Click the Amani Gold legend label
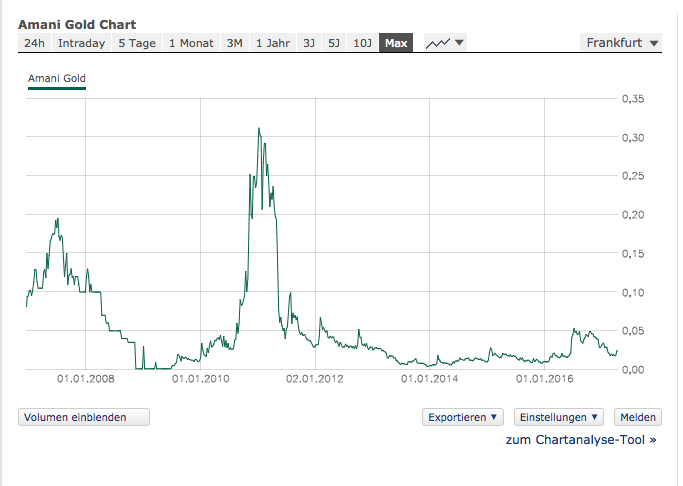 pyautogui.click(x=57, y=78)
